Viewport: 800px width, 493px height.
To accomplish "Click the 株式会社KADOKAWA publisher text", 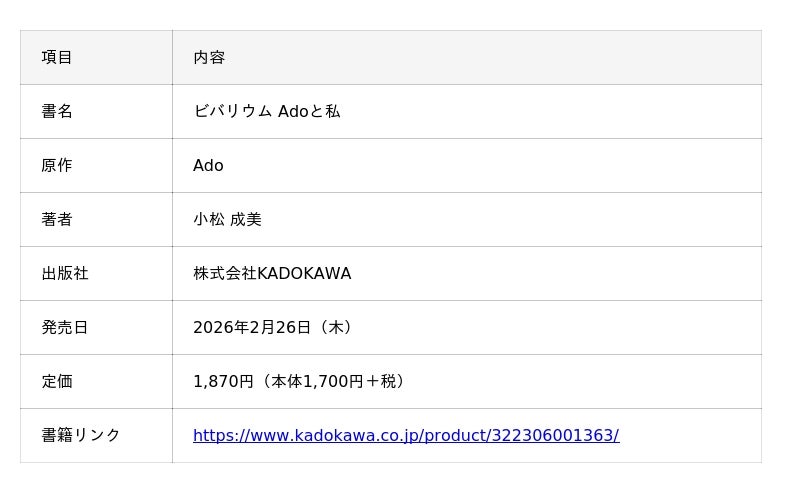I will (272, 274).
